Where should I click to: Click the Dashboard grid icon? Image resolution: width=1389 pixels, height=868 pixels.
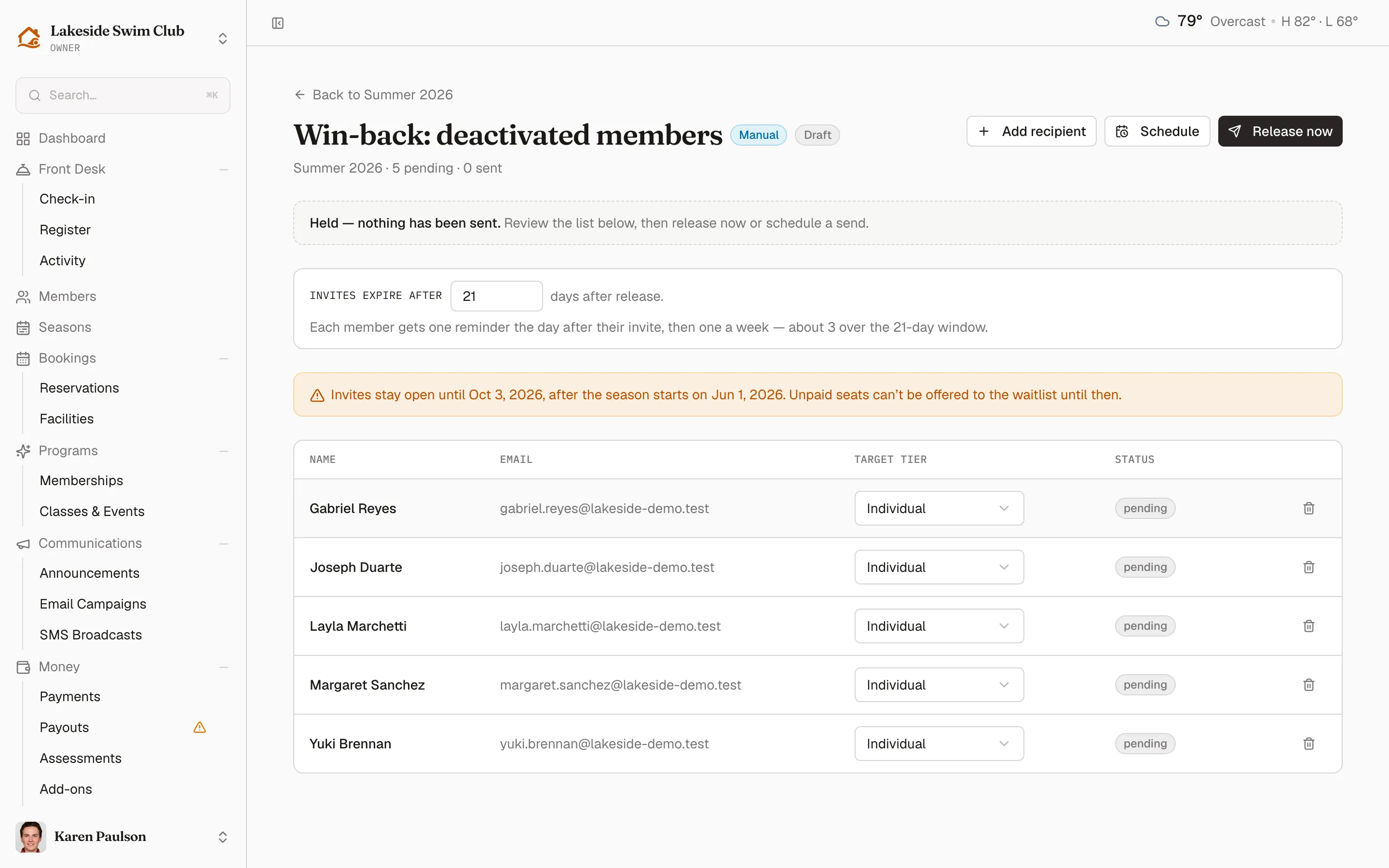(x=23, y=139)
